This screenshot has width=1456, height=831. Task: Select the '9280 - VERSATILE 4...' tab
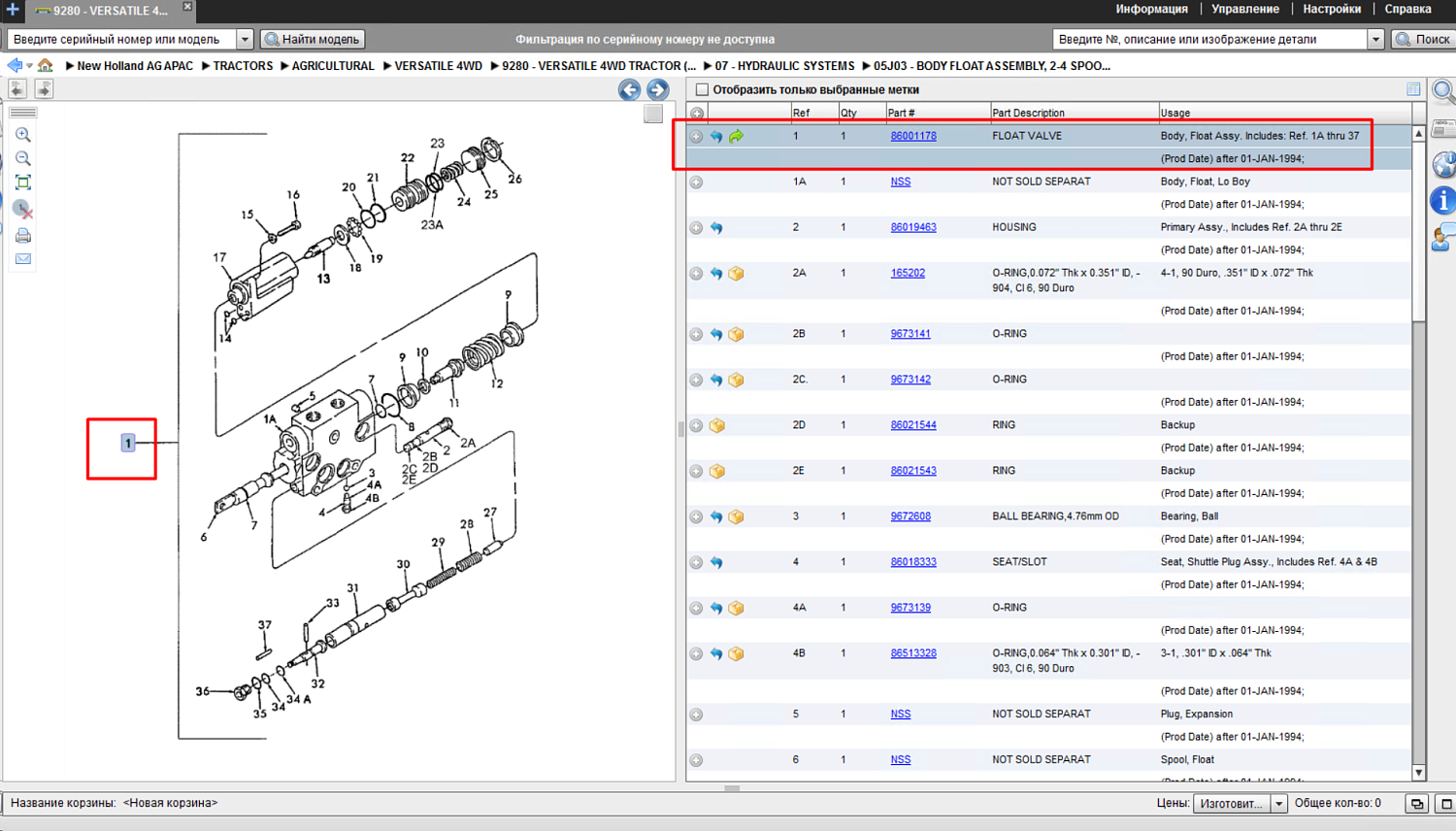[109, 11]
